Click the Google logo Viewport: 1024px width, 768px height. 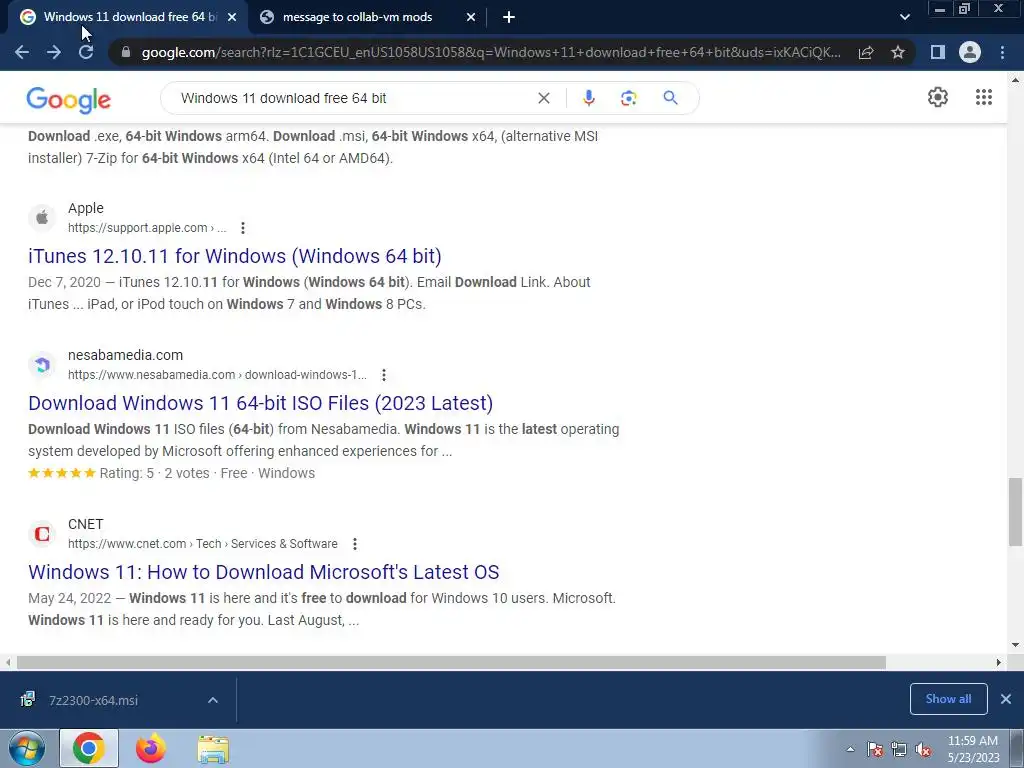point(69,100)
